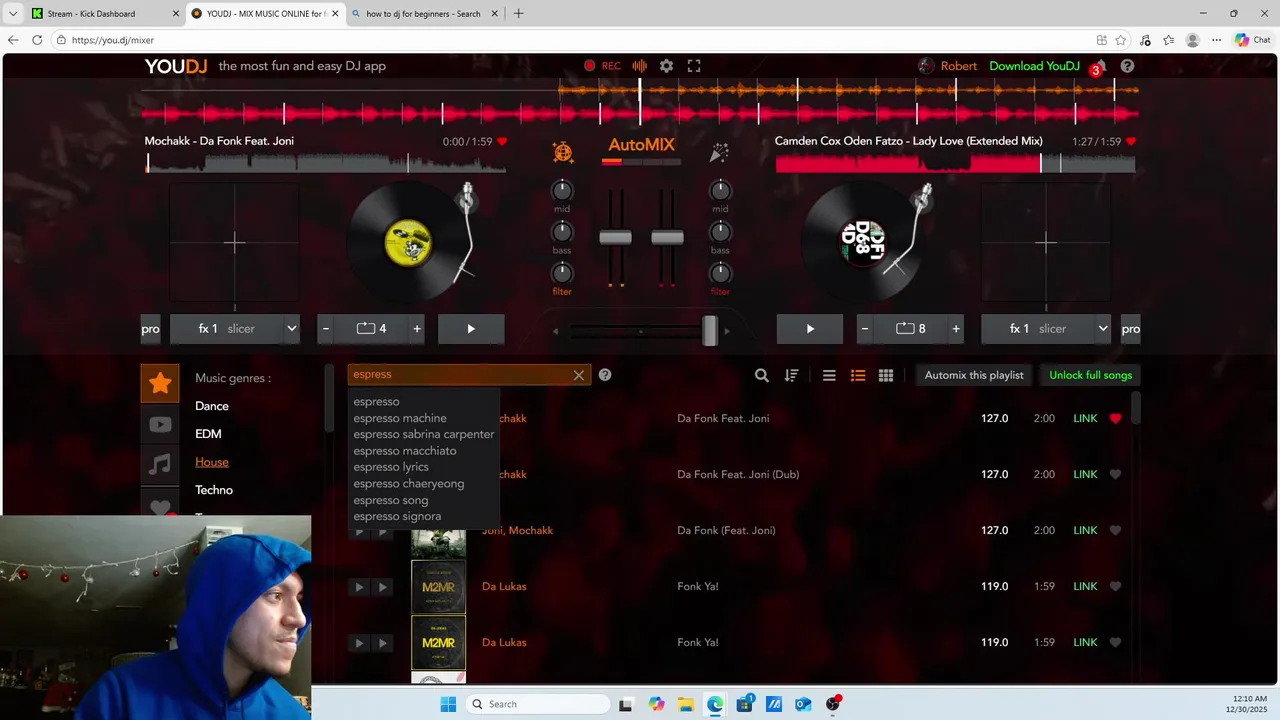
Task: Click the left deck vinyl record
Action: (x=409, y=242)
